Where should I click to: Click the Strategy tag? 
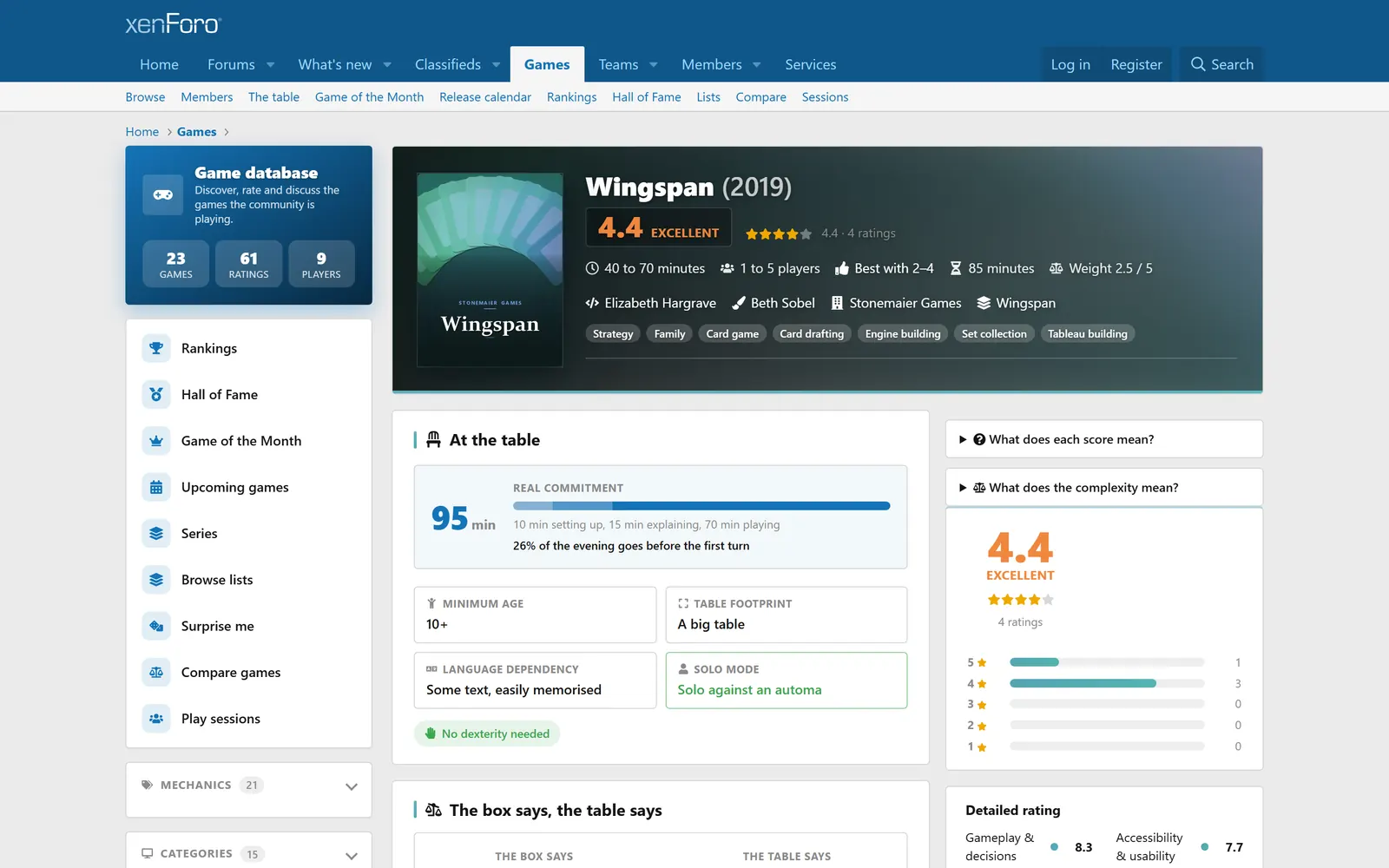613,333
